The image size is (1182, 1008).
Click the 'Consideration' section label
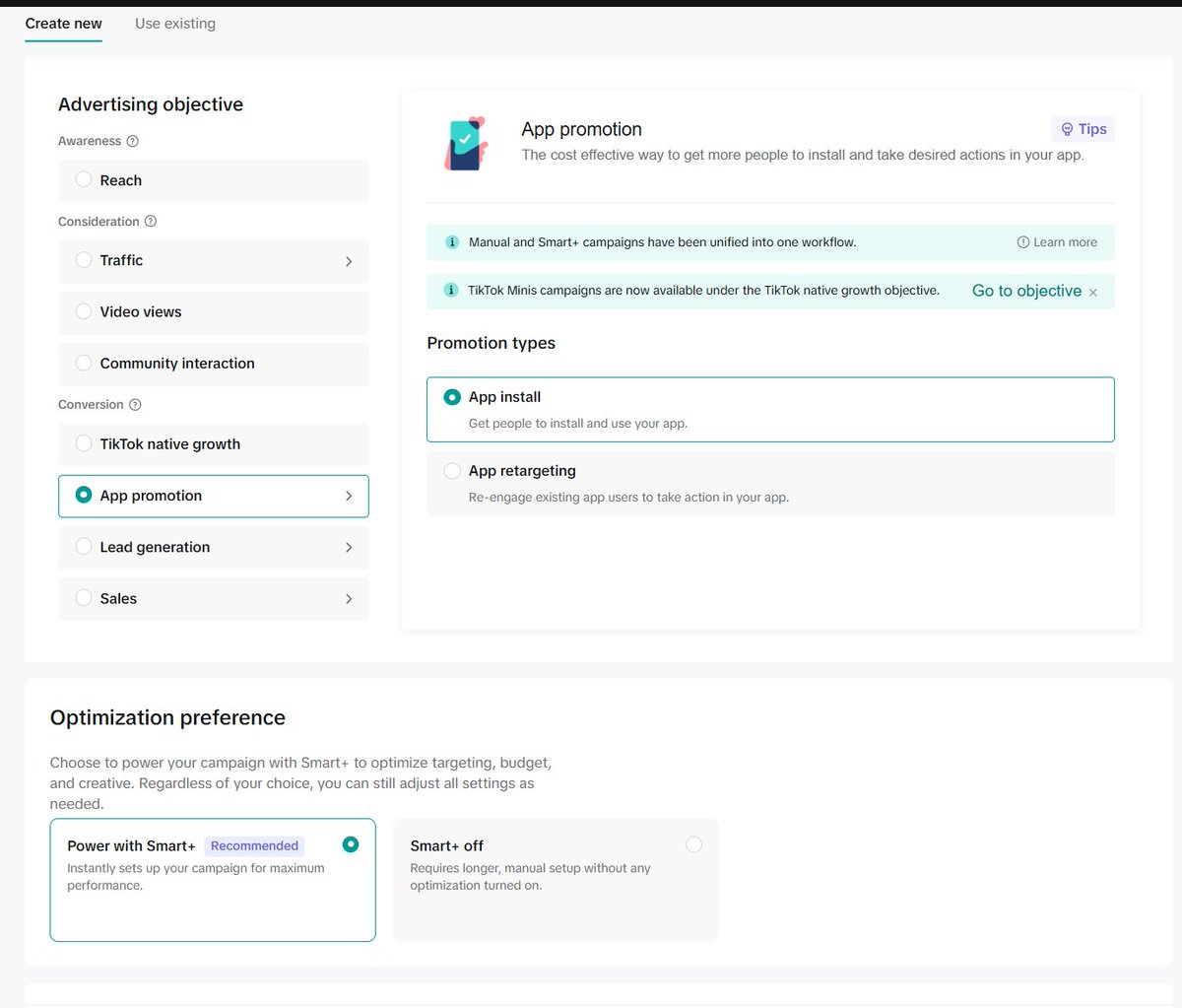(x=98, y=222)
